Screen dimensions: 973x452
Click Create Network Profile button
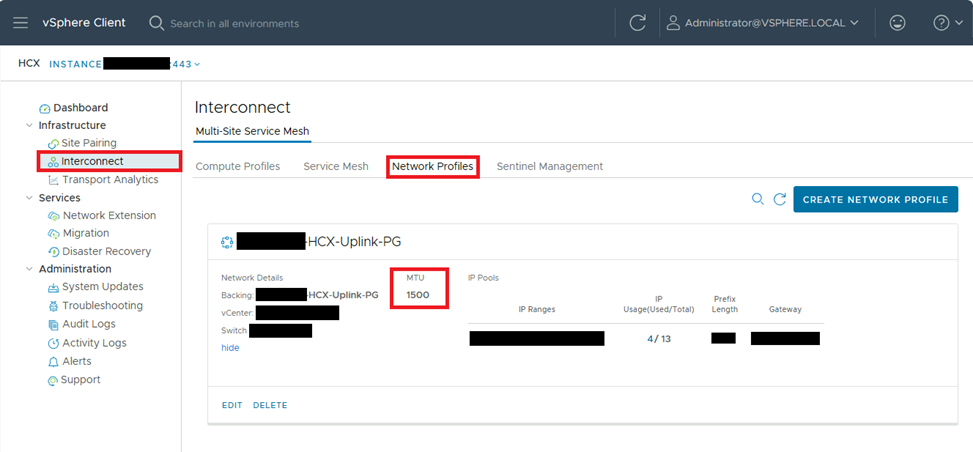click(x=876, y=200)
